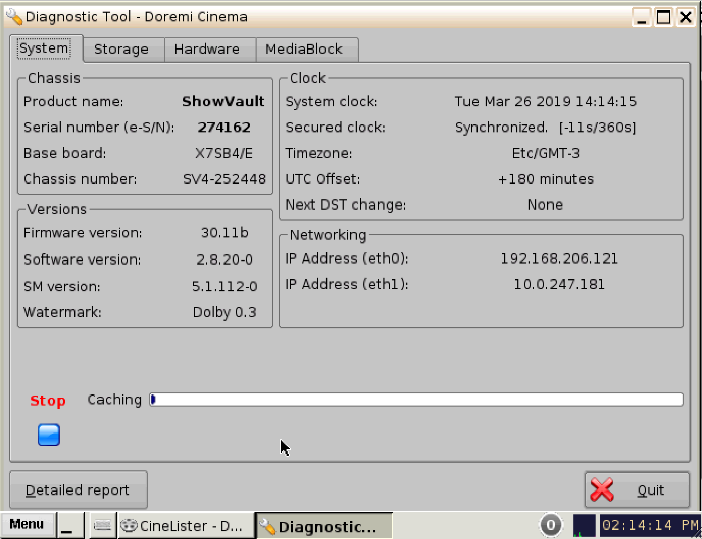
Task: Click base board value X7SB4/E
Action: tap(224, 154)
